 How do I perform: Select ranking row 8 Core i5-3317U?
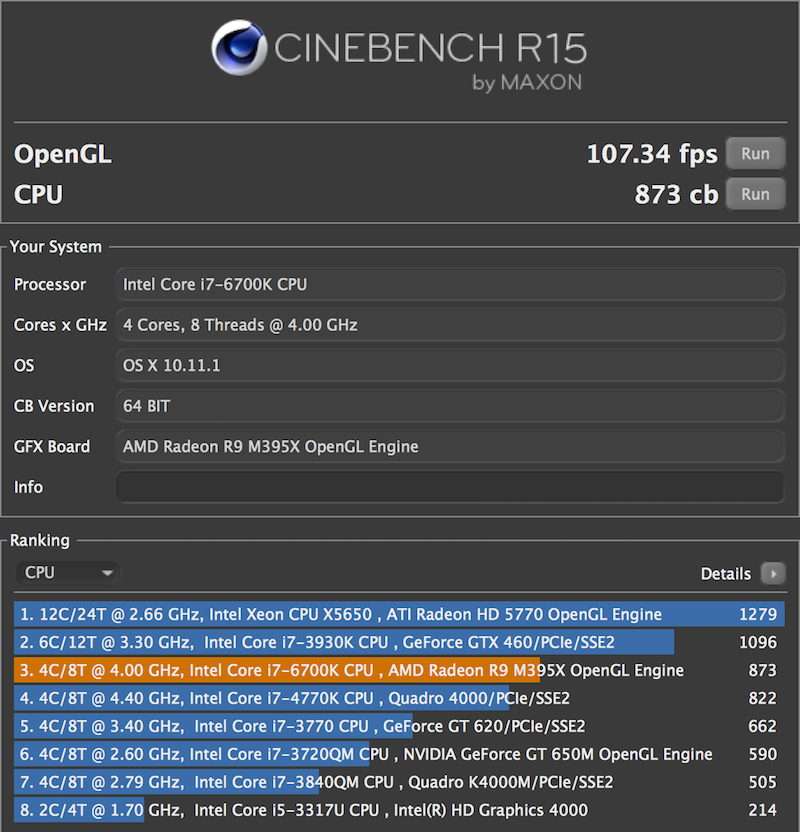[399, 810]
